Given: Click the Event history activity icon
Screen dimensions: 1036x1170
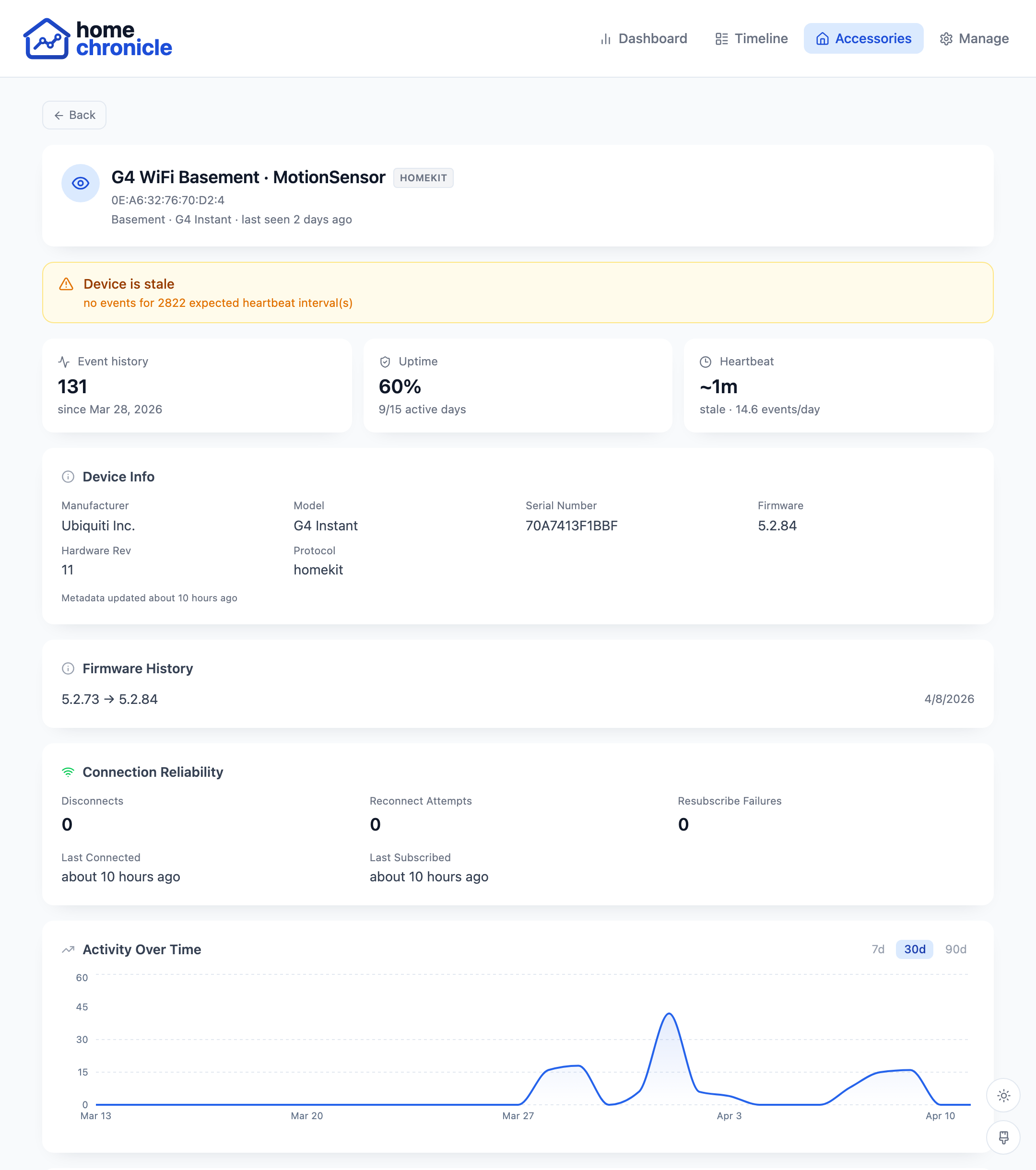Looking at the screenshot, I should click(x=65, y=361).
